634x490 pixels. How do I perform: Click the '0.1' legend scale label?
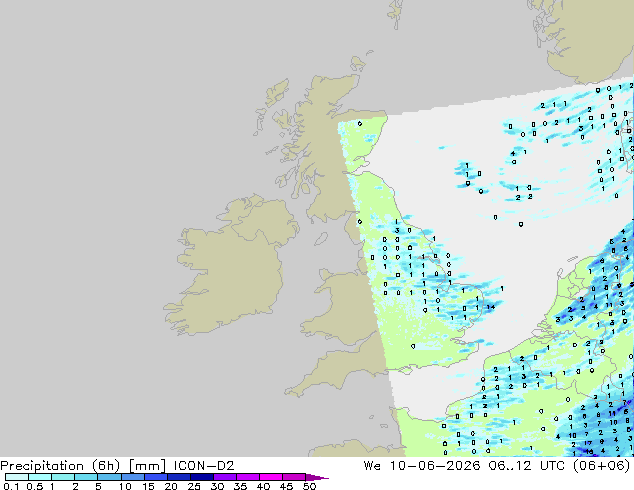pyautogui.click(x=11, y=486)
